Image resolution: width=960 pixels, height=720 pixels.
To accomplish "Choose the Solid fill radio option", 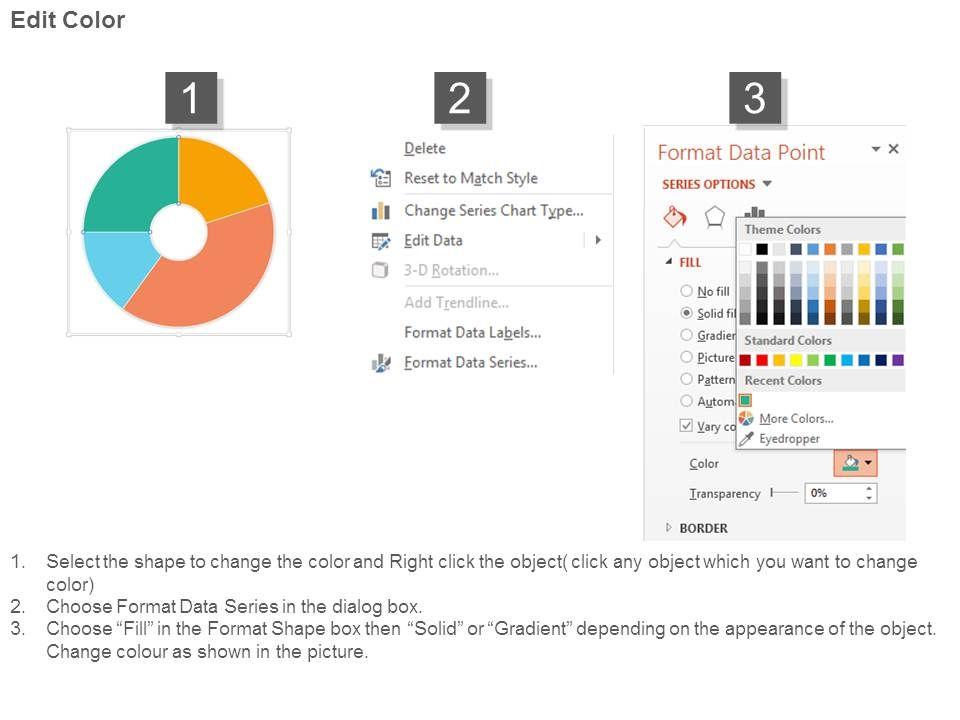I will 687,313.
